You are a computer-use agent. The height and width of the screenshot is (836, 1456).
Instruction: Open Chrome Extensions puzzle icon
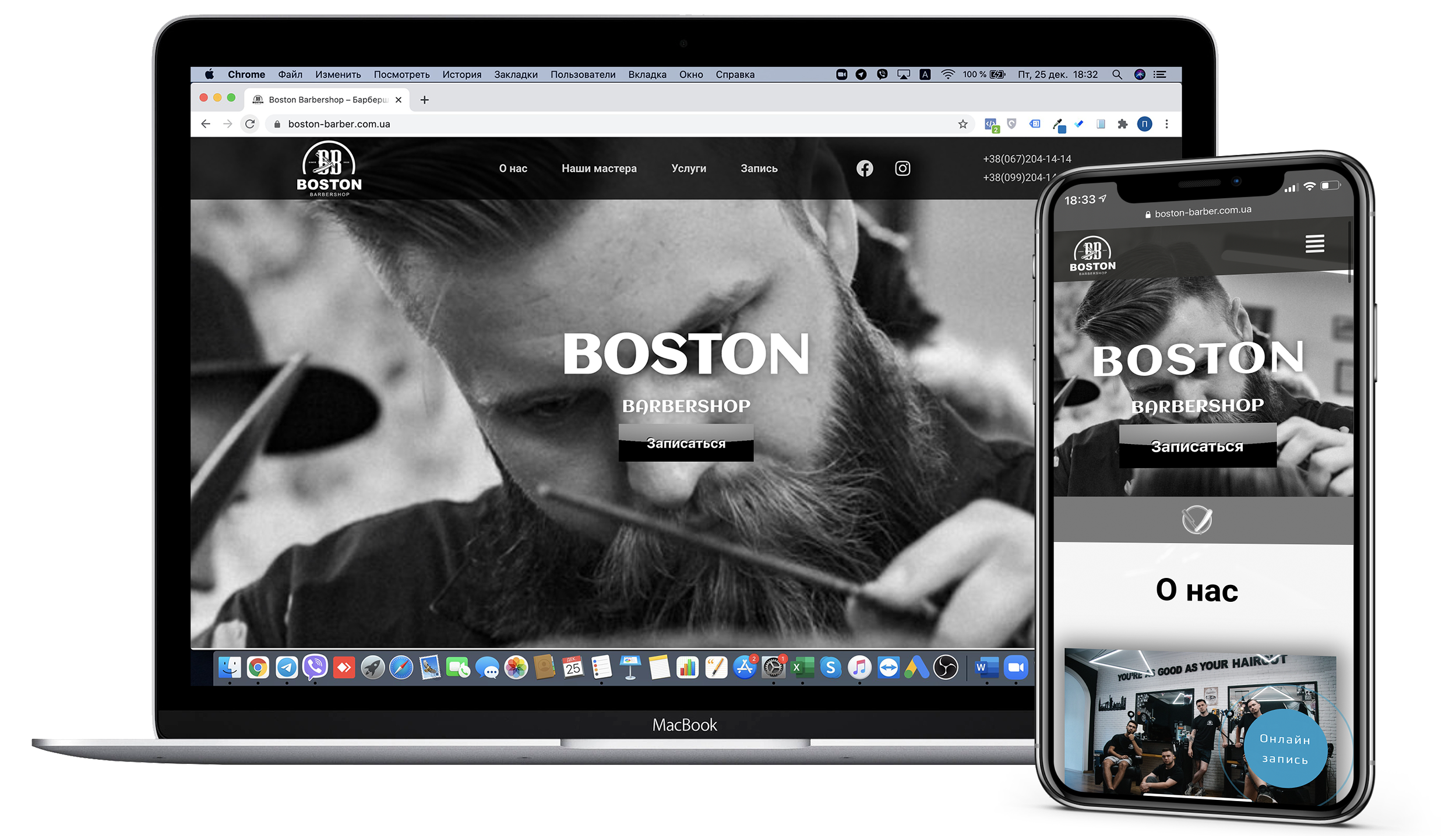1122,124
